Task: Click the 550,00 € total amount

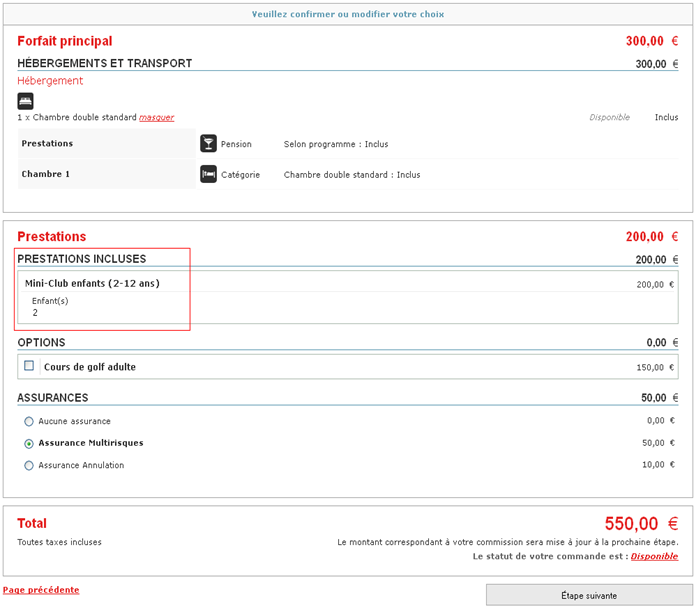Action: point(641,524)
